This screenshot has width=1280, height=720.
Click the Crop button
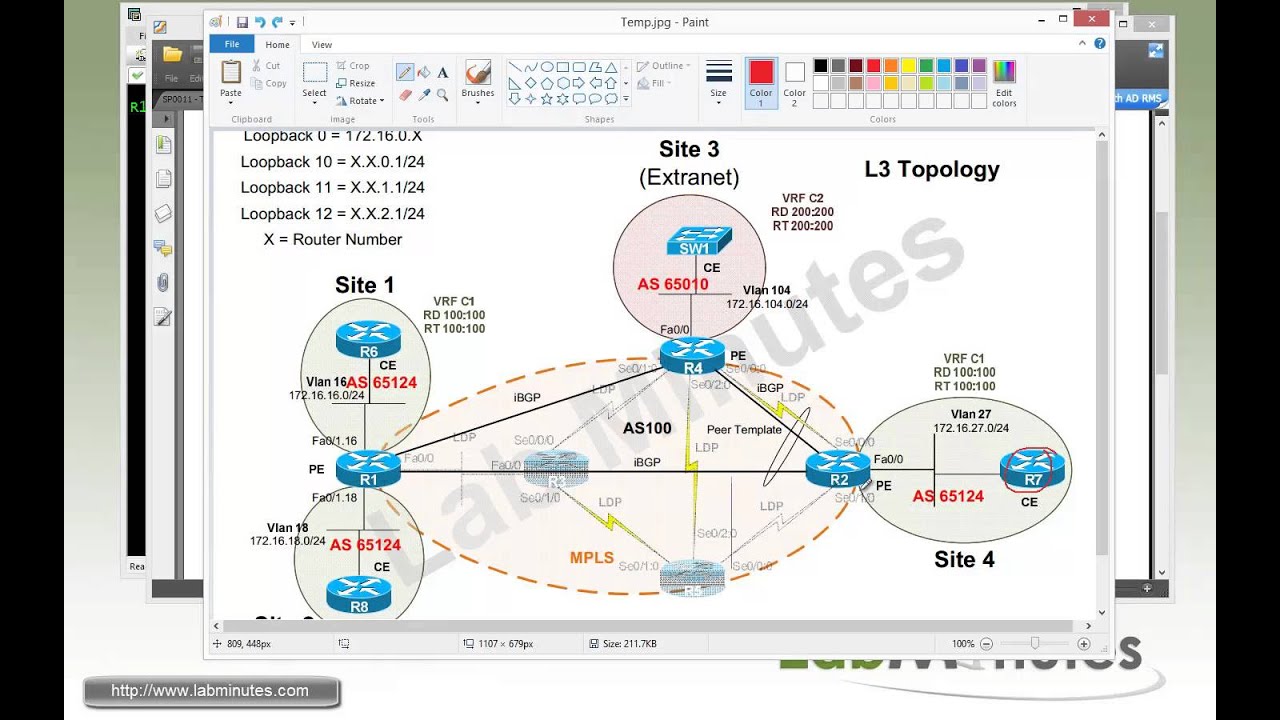352,66
